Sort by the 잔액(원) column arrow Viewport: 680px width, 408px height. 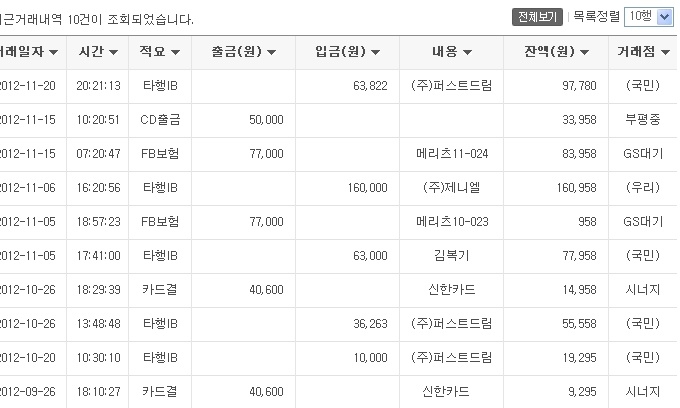coord(584,52)
